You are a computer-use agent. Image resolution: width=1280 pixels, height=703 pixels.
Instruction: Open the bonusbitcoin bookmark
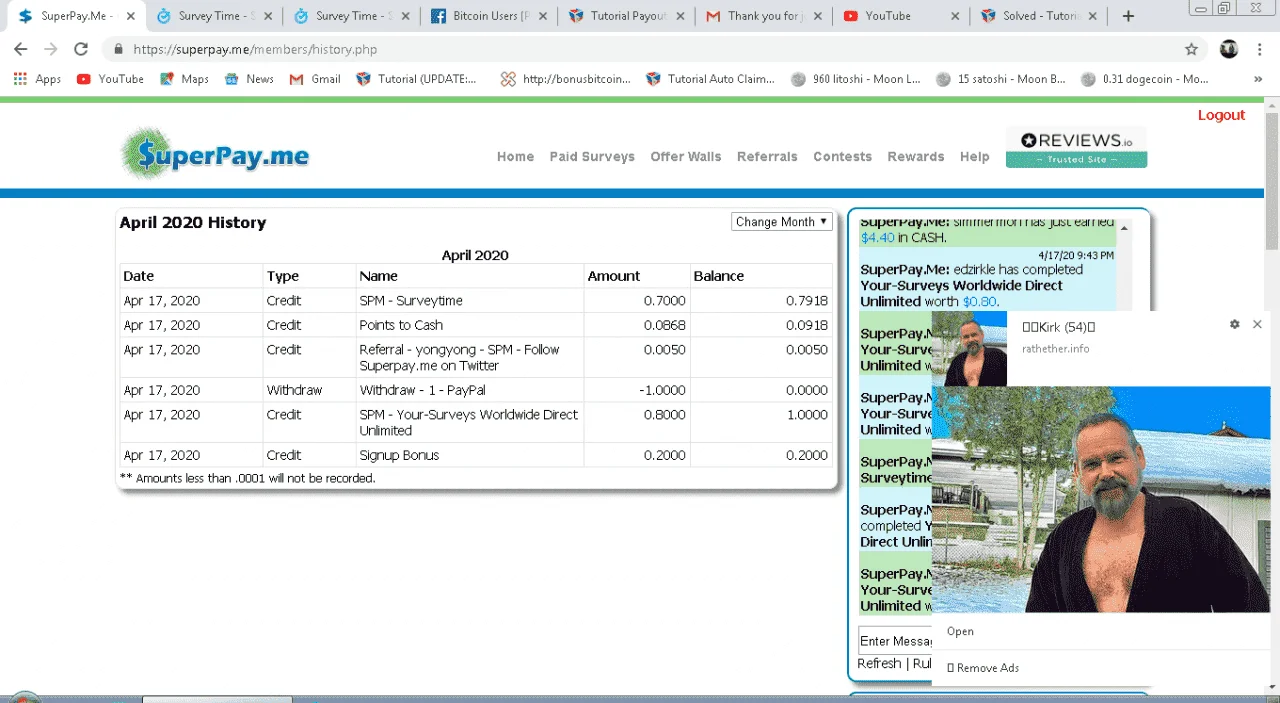(566, 79)
